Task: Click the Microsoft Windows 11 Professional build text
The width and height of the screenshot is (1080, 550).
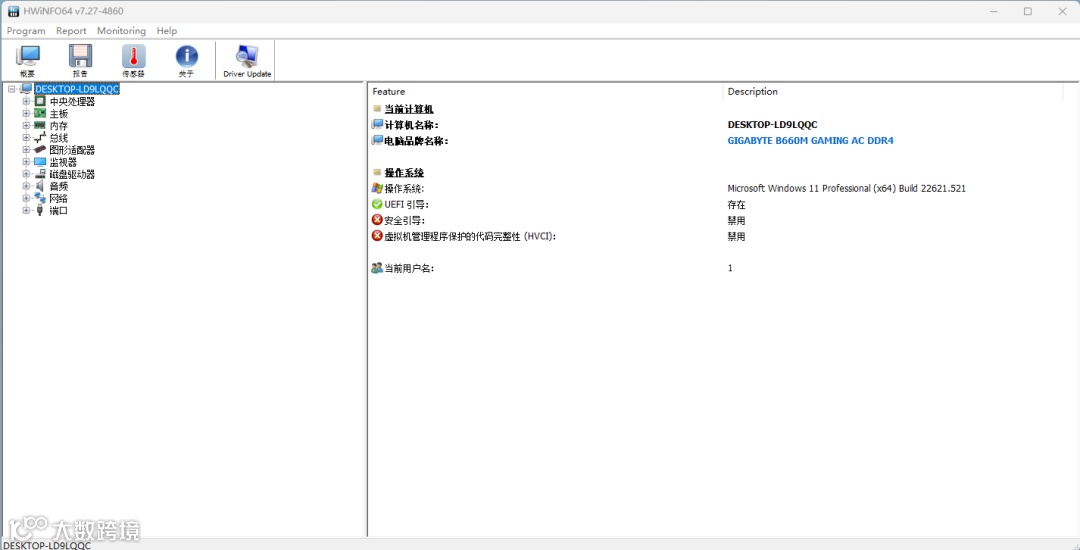Action: 847,188
